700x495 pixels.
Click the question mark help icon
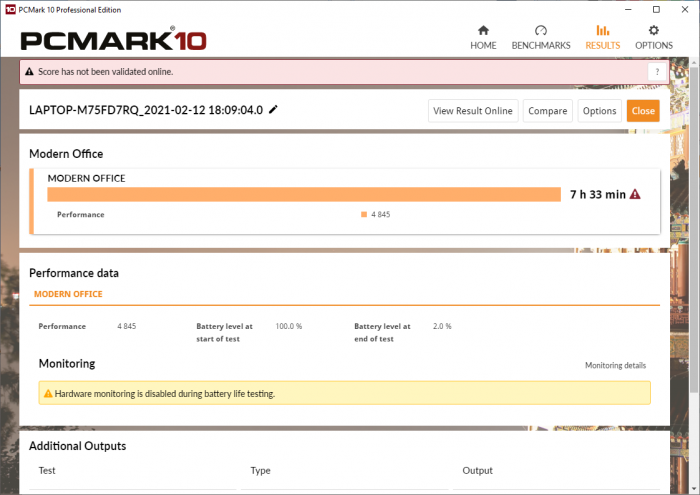[x=657, y=72]
